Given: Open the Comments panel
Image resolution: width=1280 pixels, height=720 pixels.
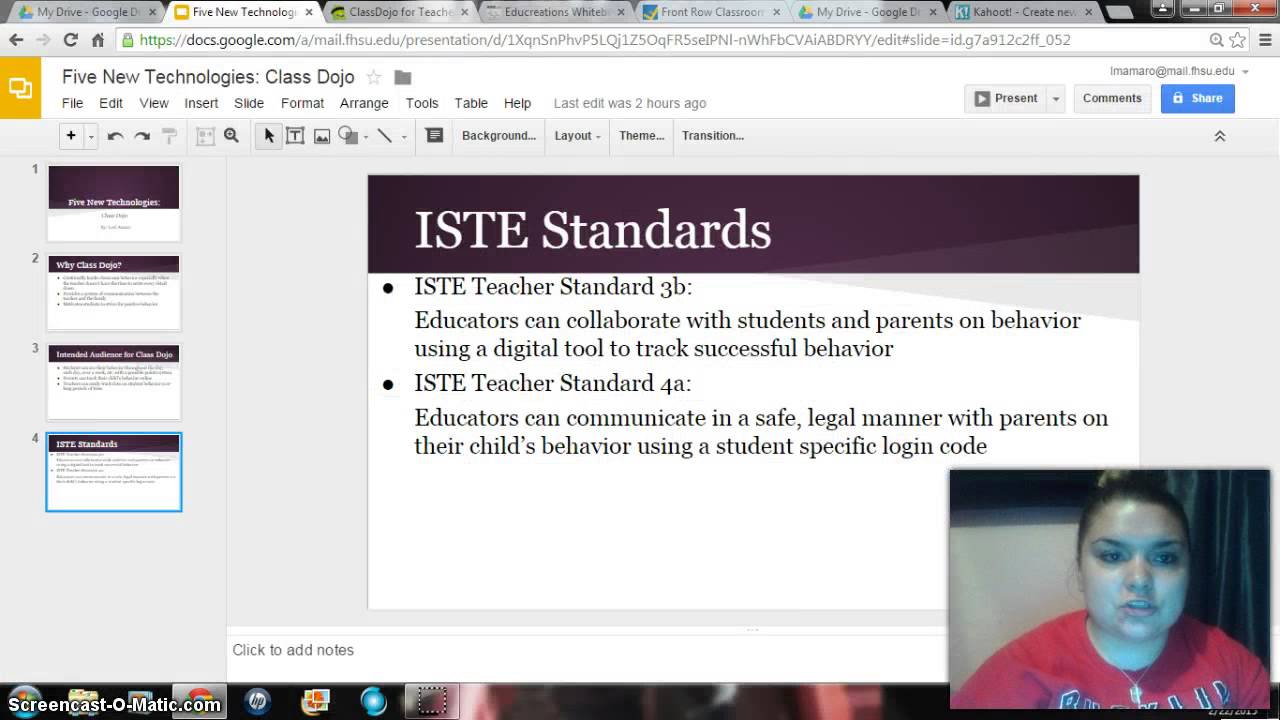Looking at the screenshot, I should [1112, 98].
